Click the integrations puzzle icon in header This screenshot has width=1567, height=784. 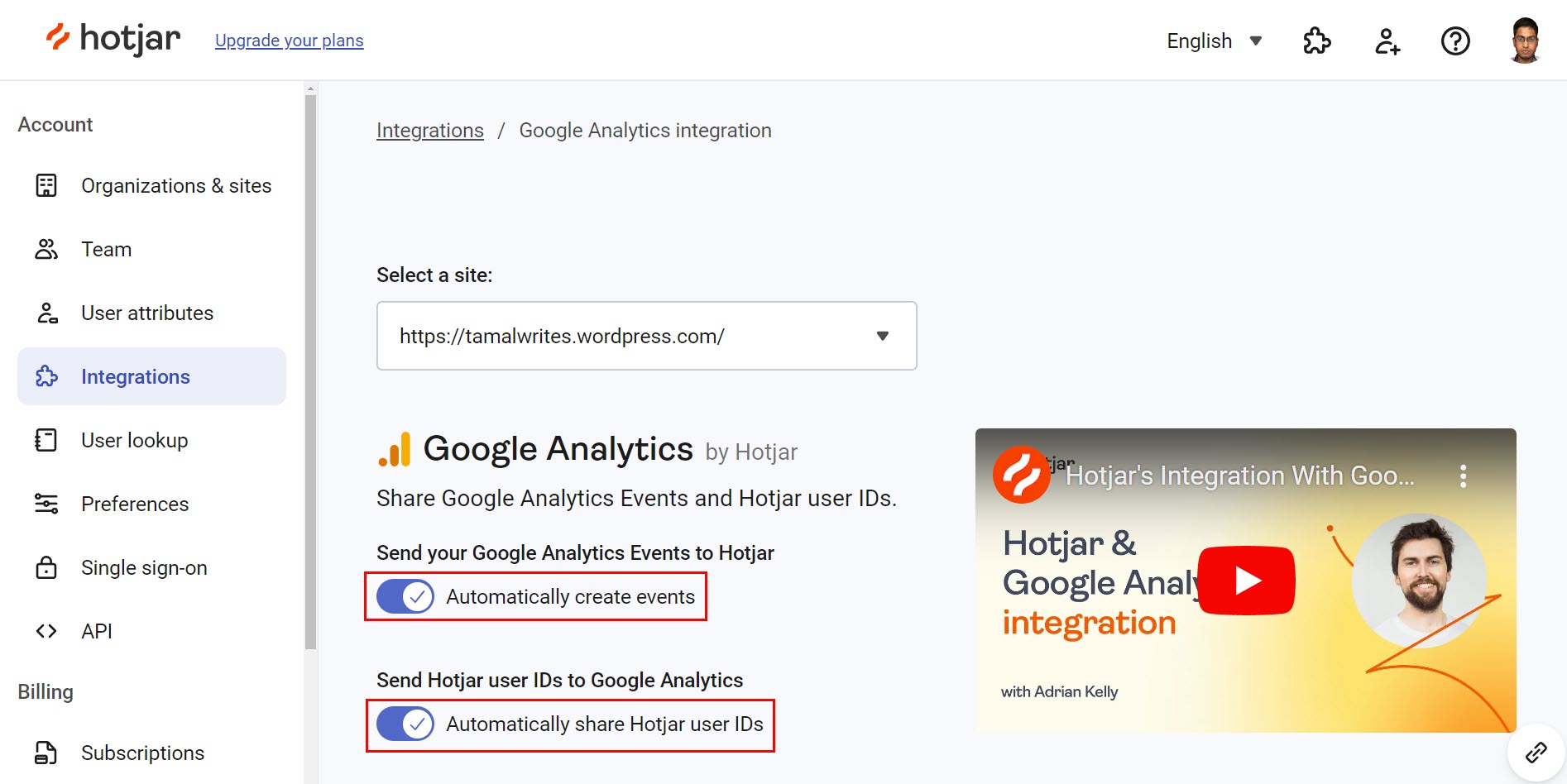(1316, 41)
